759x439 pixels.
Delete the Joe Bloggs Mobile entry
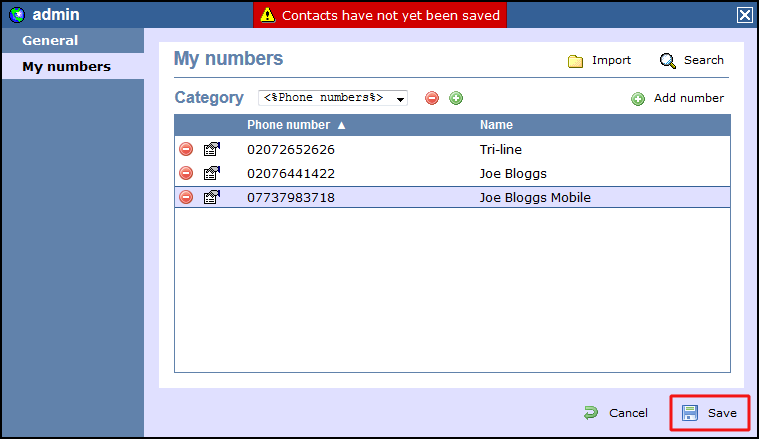click(x=186, y=197)
